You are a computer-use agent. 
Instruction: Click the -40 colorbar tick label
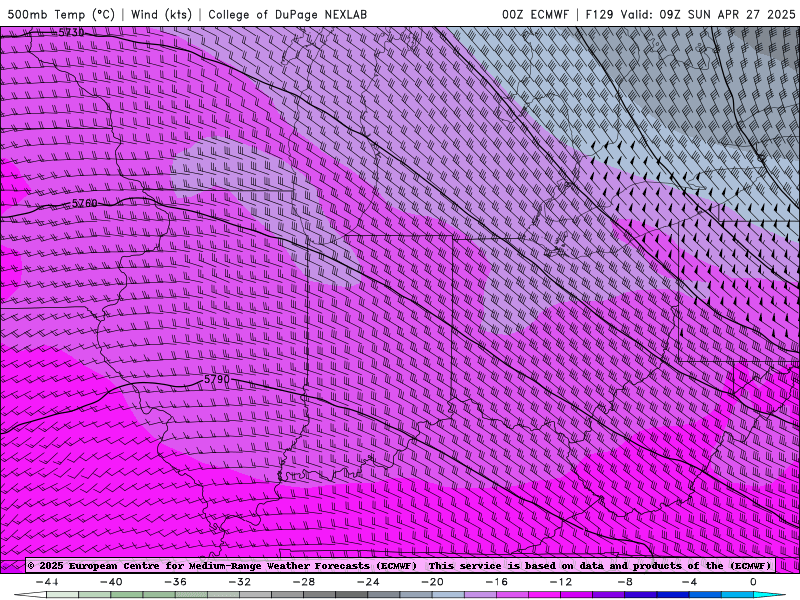pos(111,582)
